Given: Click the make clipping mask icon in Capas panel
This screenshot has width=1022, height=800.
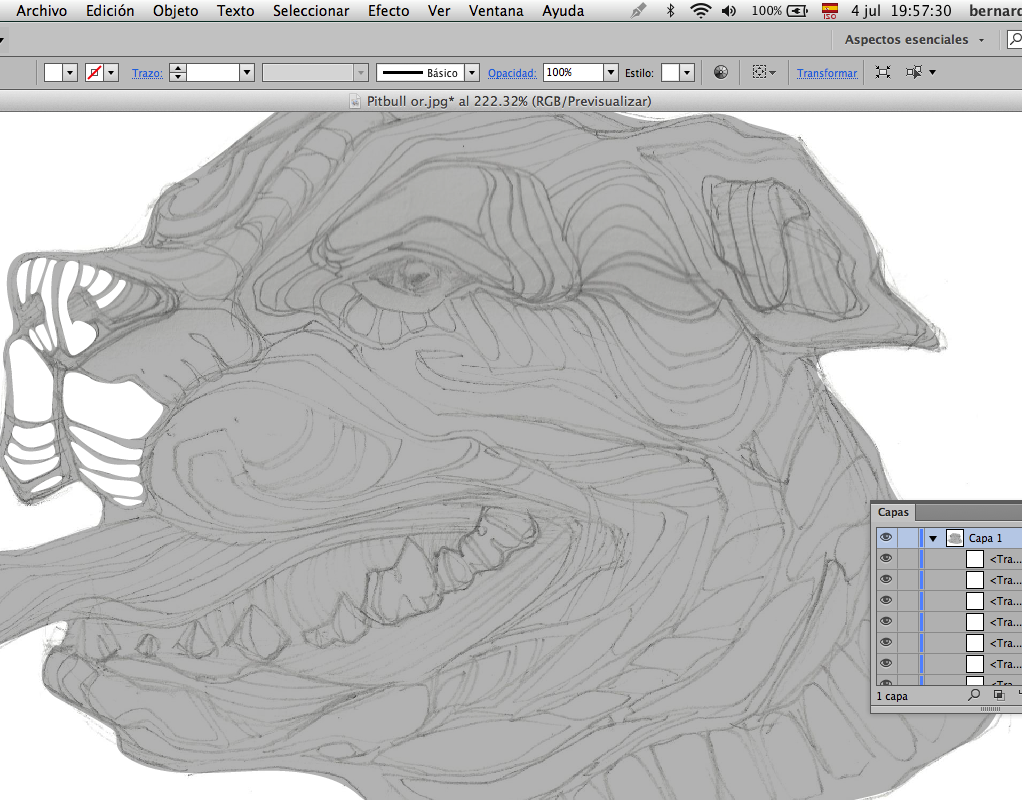Looking at the screenshot, I should [x=998, y=695].
